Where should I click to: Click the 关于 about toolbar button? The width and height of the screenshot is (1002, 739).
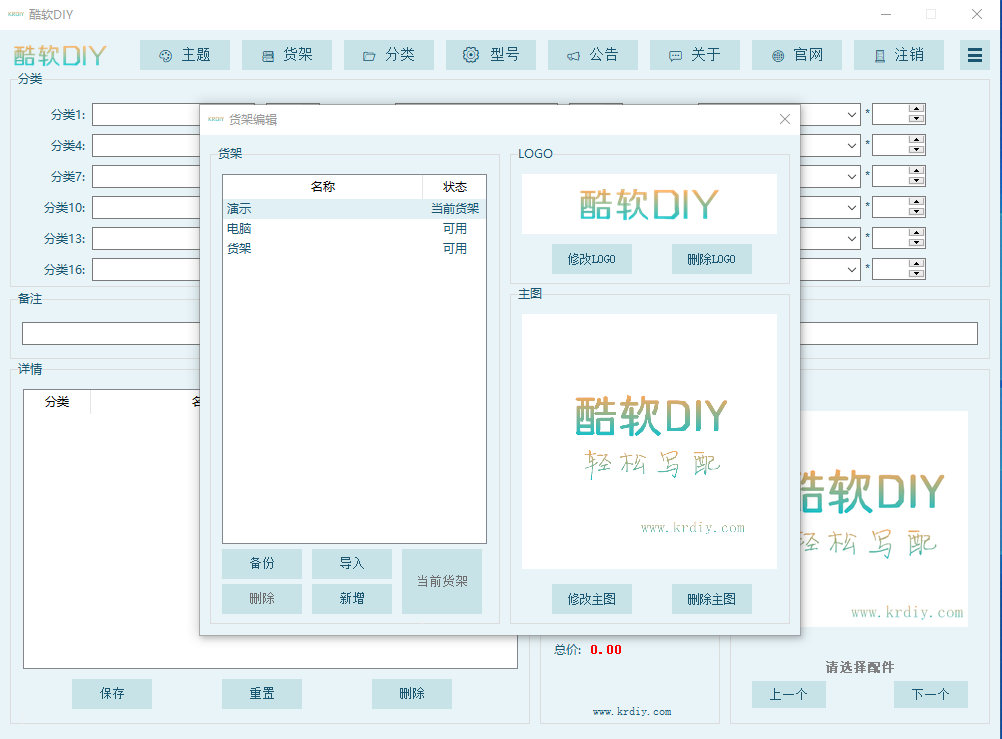695,55
